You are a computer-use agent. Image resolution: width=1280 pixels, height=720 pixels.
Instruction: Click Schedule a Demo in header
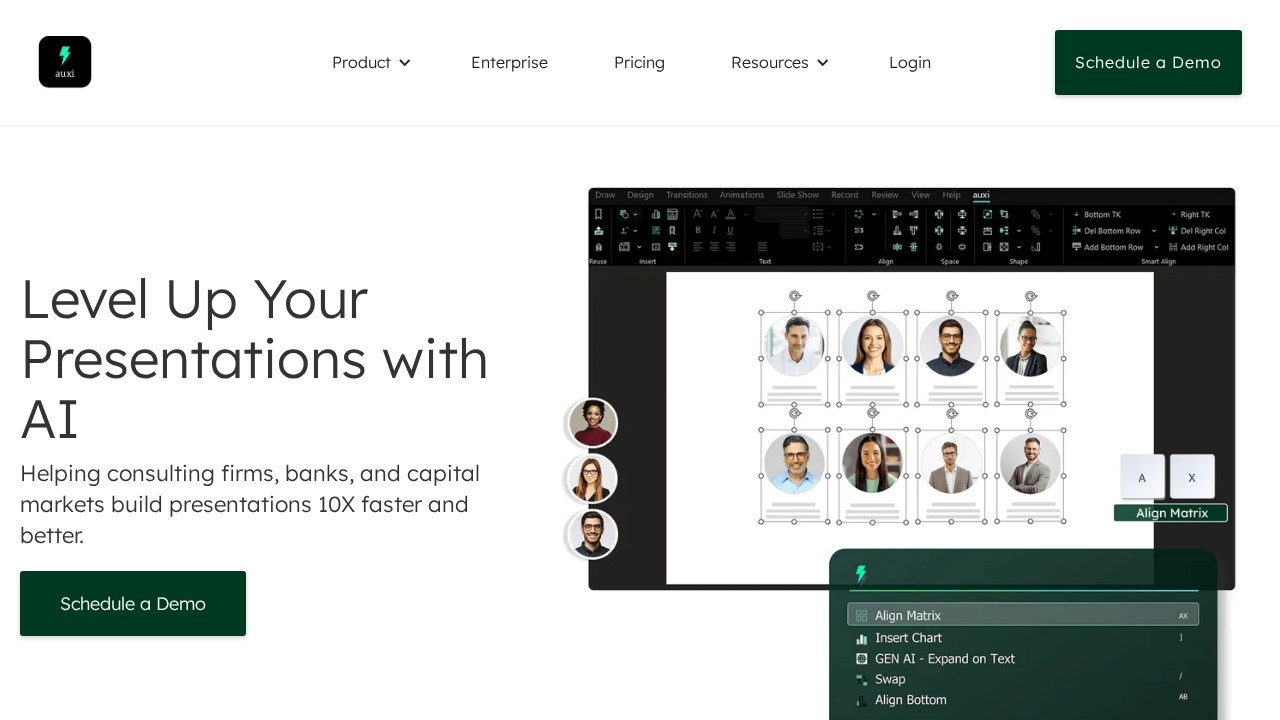pos(1148,62)
